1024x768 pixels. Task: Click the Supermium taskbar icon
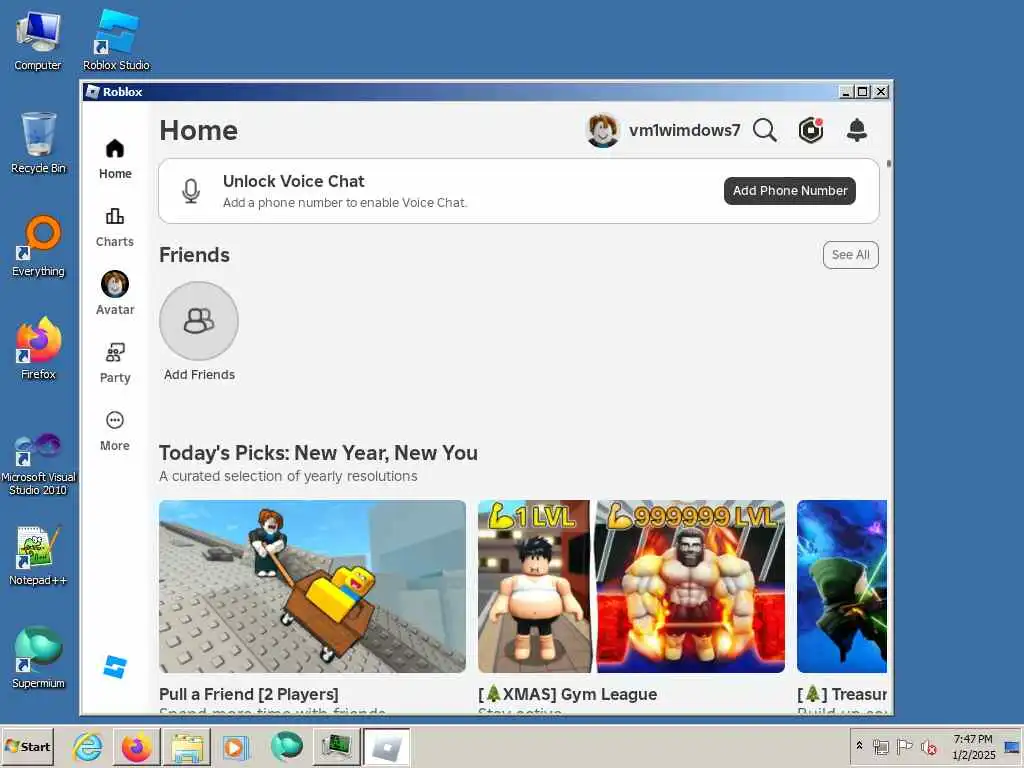[x=286, y=746]
